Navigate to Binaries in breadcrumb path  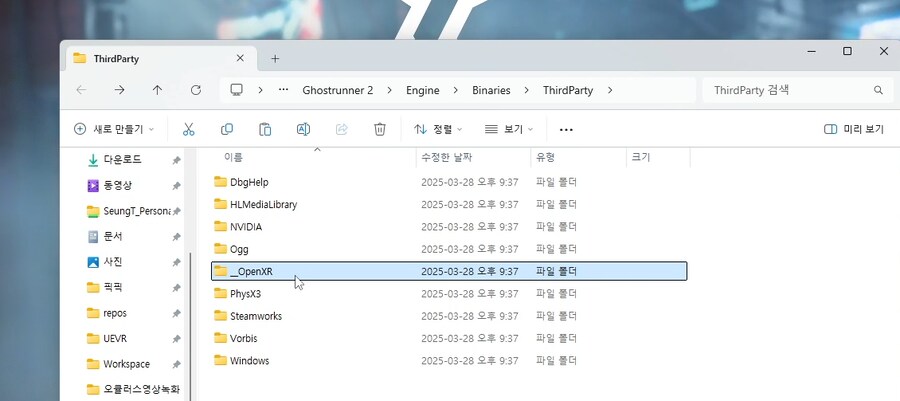pyautogui.click(x=491, y=90)
